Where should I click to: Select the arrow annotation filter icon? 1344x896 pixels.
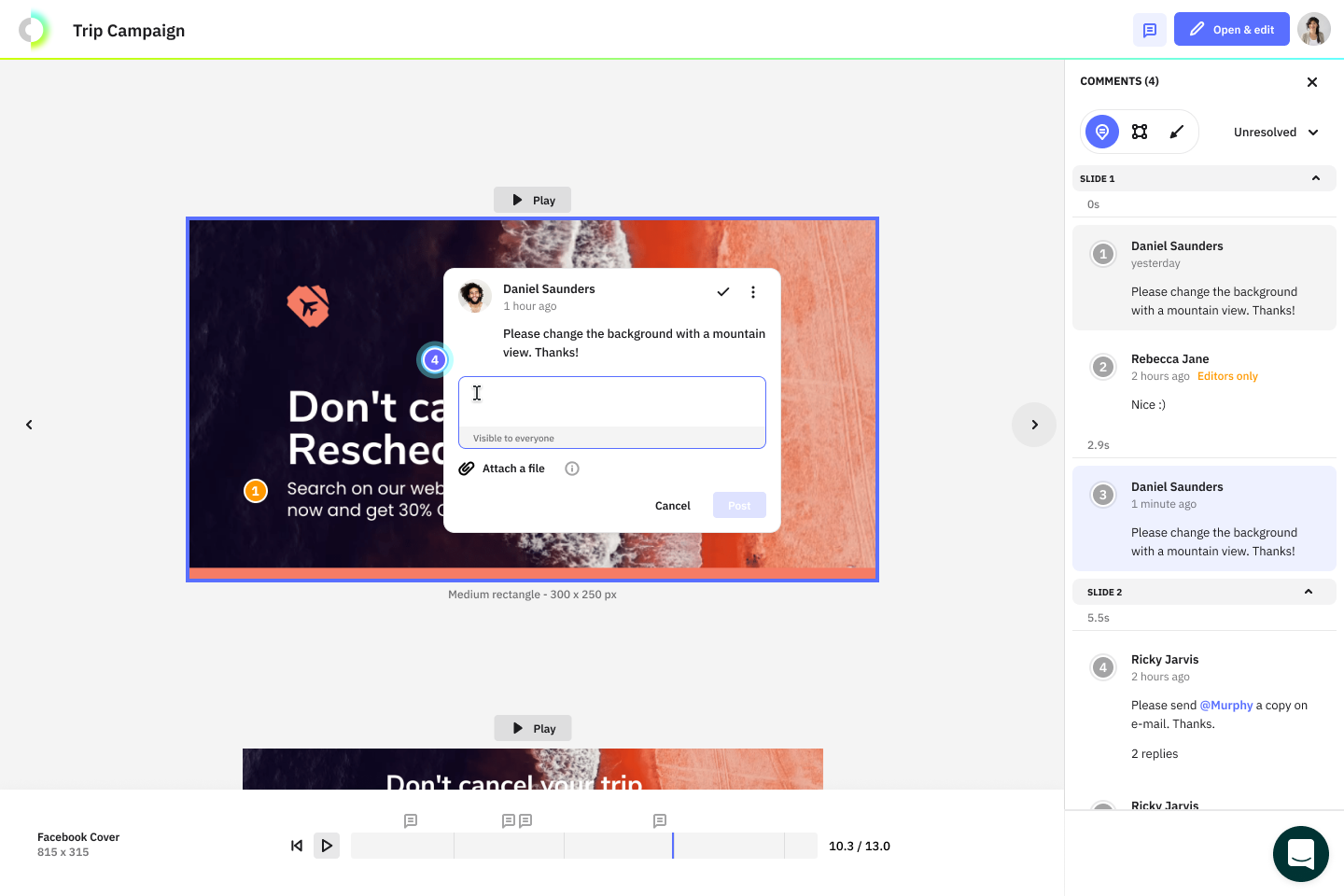1177,132
